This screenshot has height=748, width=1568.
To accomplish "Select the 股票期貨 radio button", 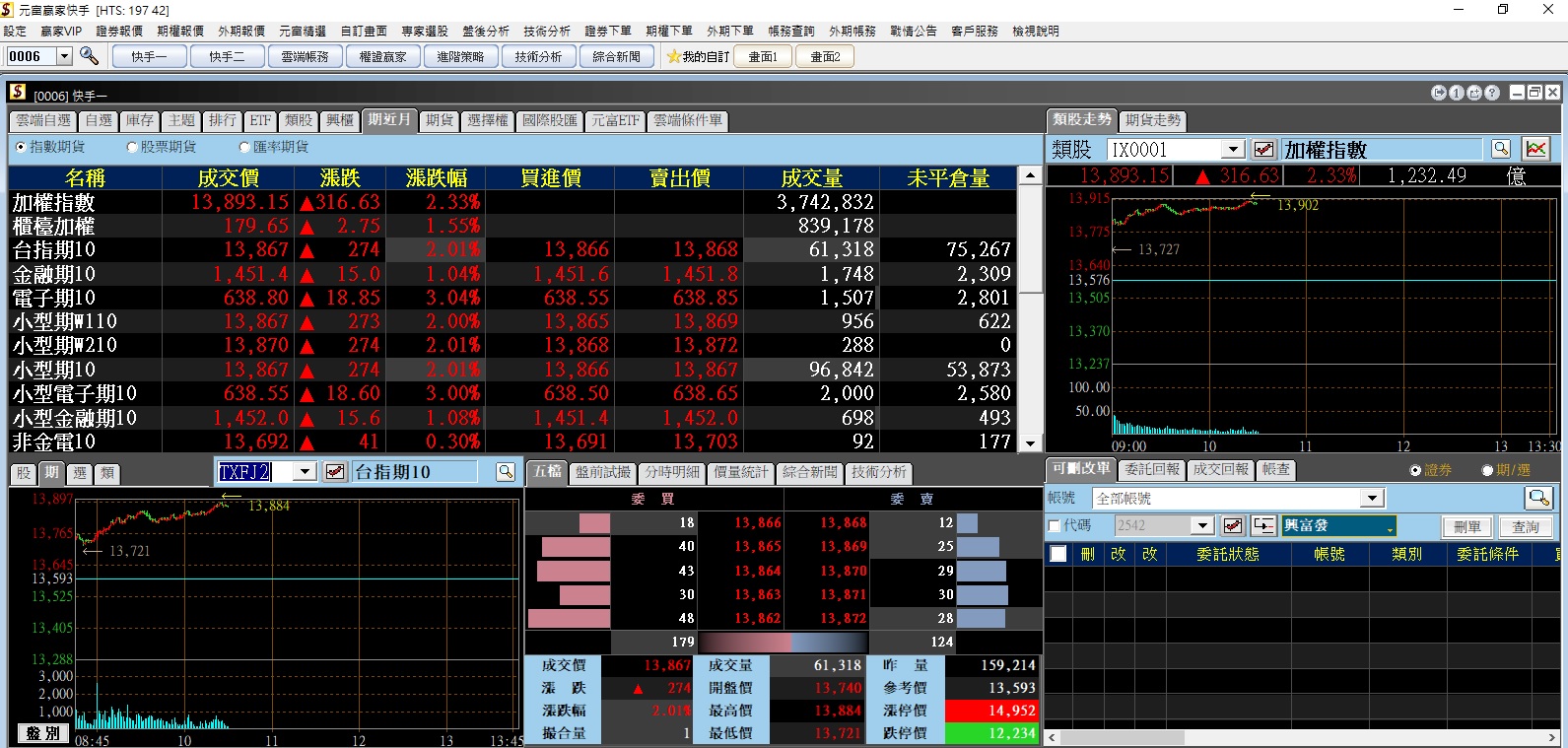I will click(132, 147).
